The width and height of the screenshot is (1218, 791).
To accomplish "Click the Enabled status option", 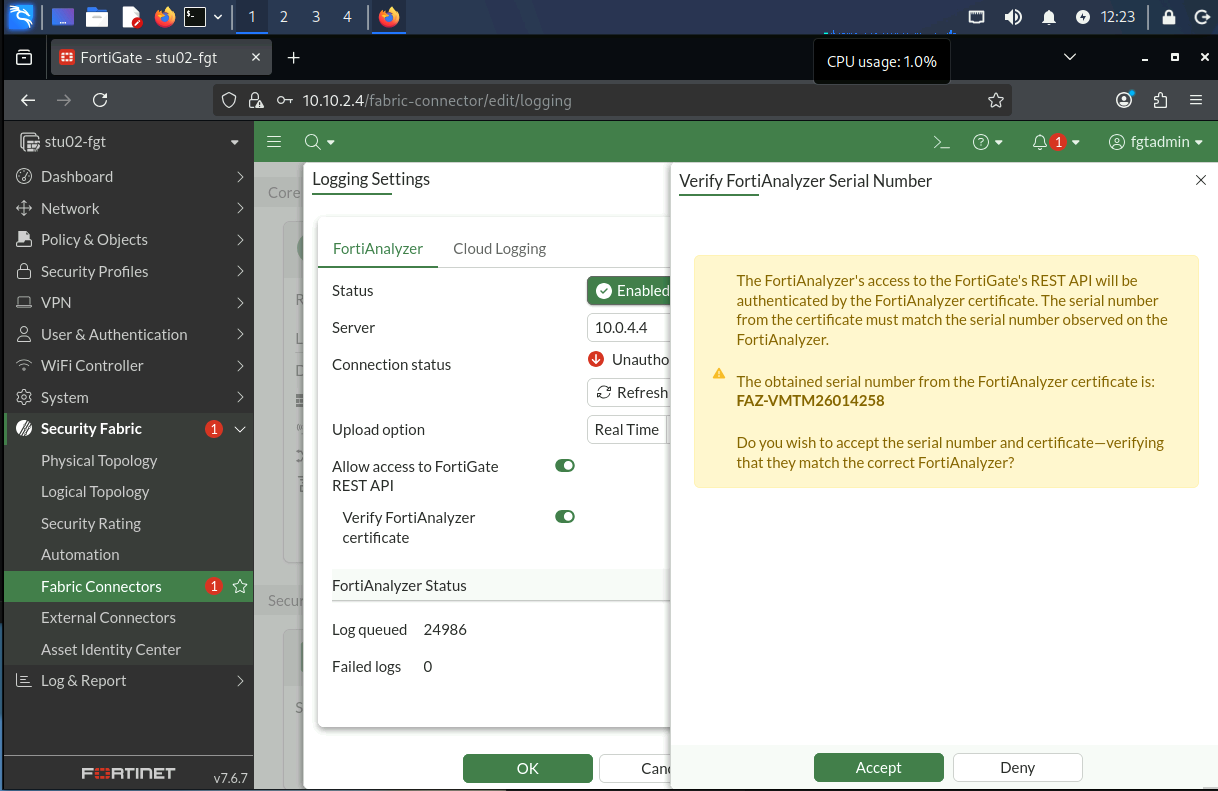I will click(x=629, y=290).
